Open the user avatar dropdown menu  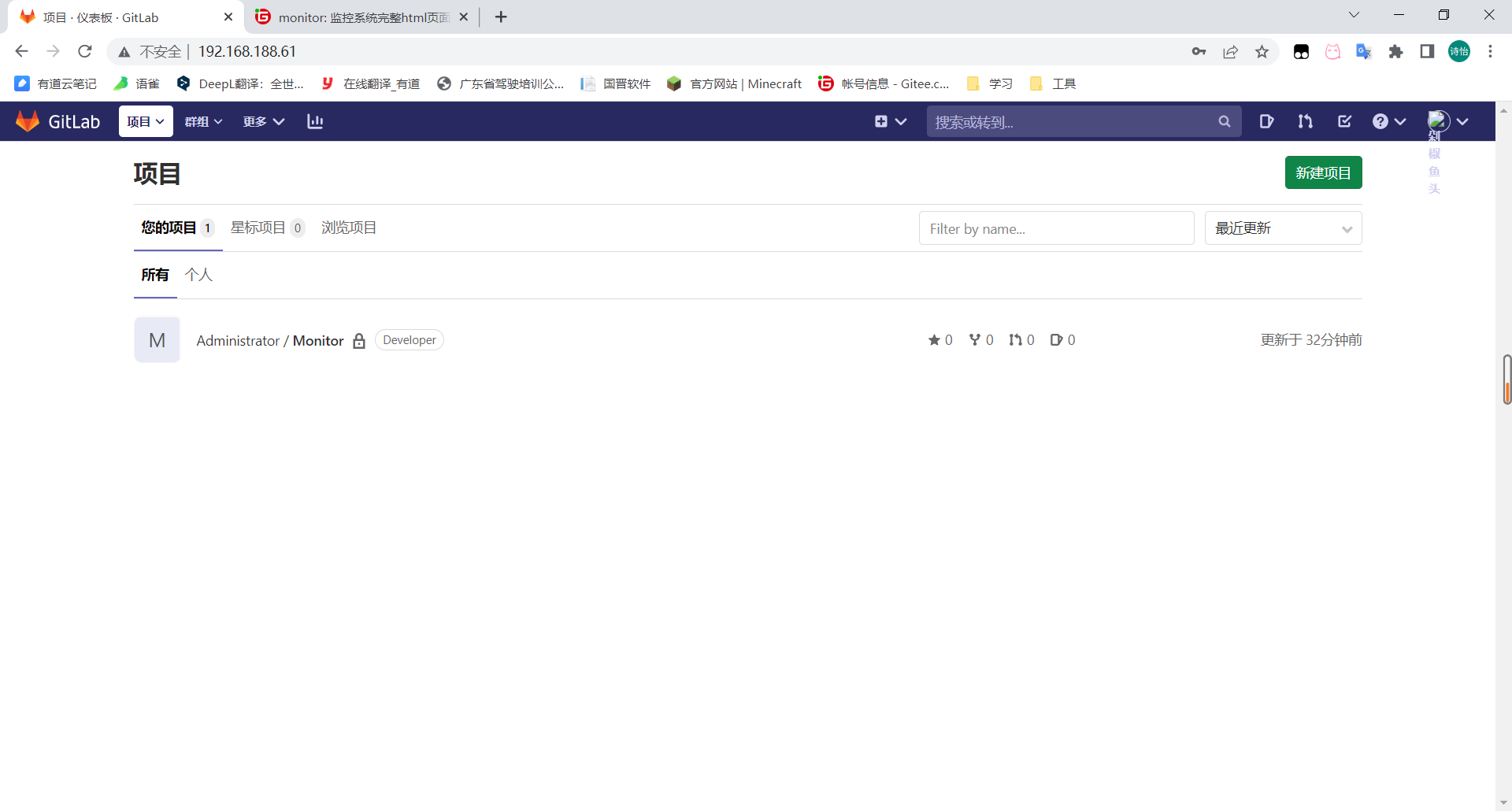(x=1447, y=120)
